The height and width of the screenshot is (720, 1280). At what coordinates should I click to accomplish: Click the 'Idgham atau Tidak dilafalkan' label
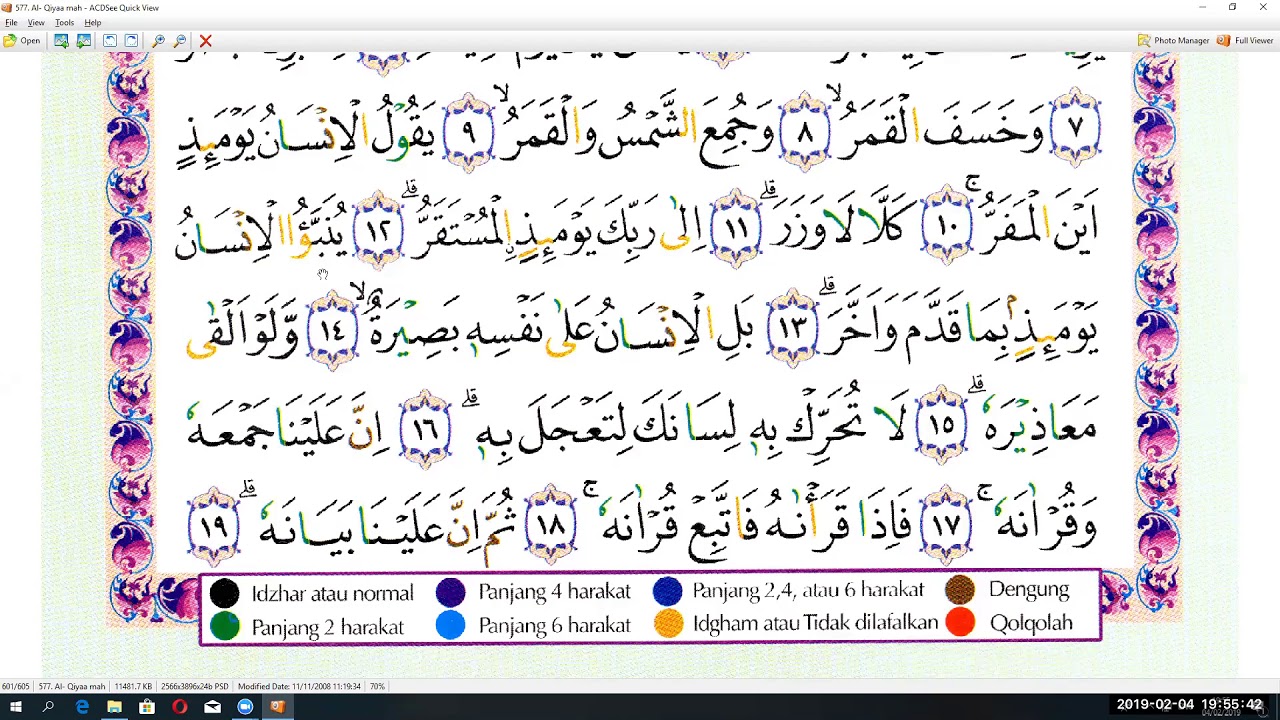click(815, 623)
